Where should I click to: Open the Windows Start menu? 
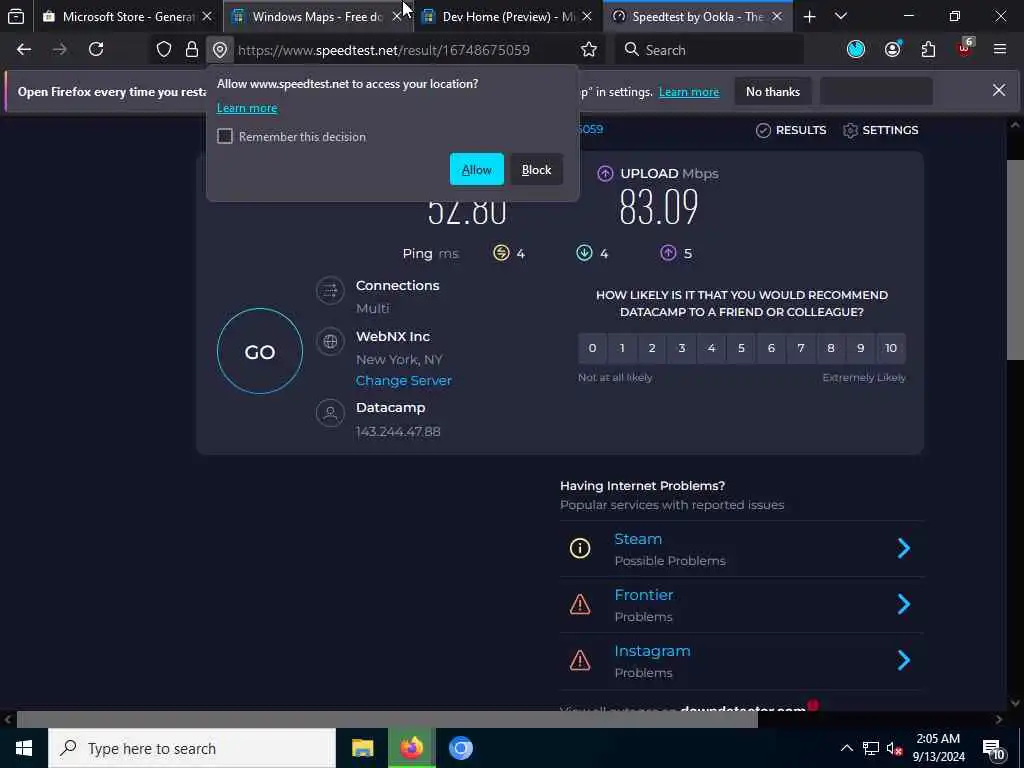(24, 748)
